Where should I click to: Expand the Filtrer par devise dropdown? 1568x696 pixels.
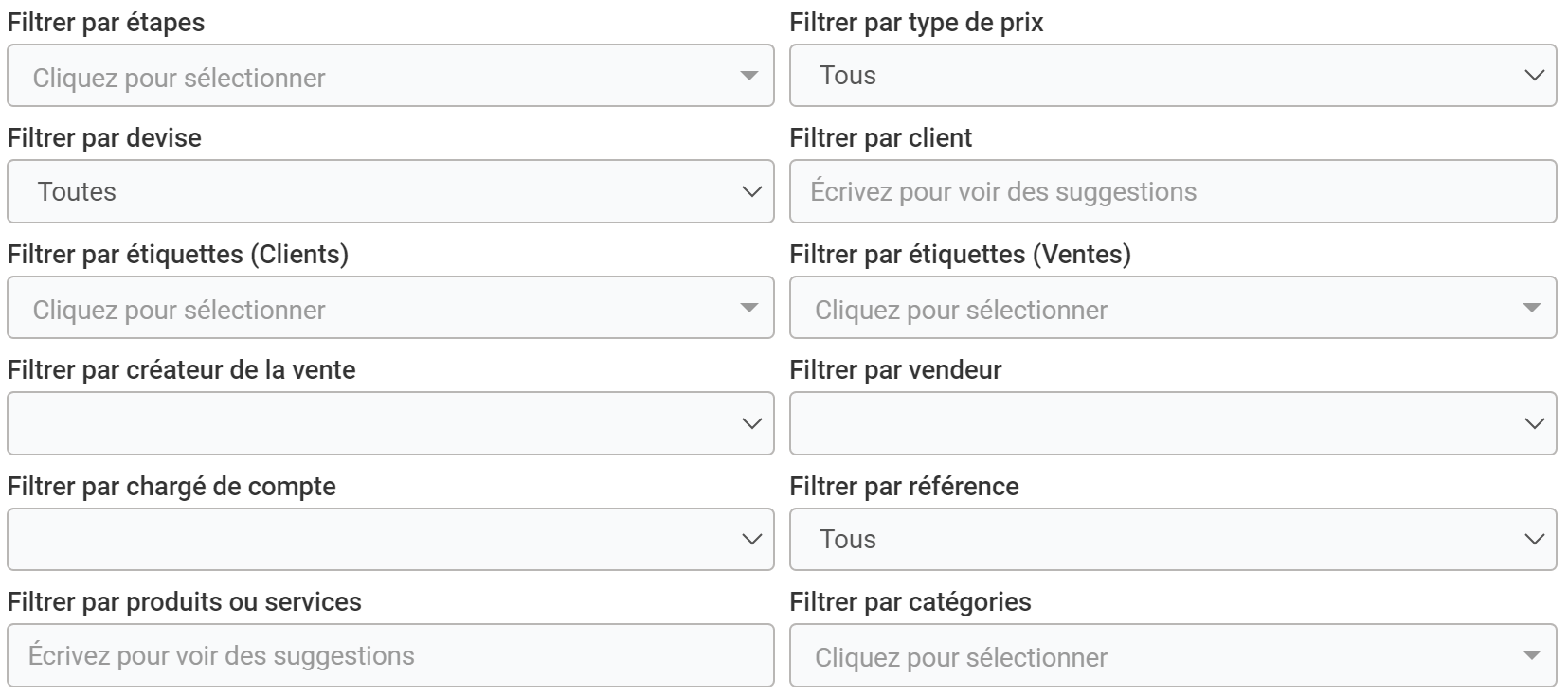pyautogui.click(x=379, y=191)
